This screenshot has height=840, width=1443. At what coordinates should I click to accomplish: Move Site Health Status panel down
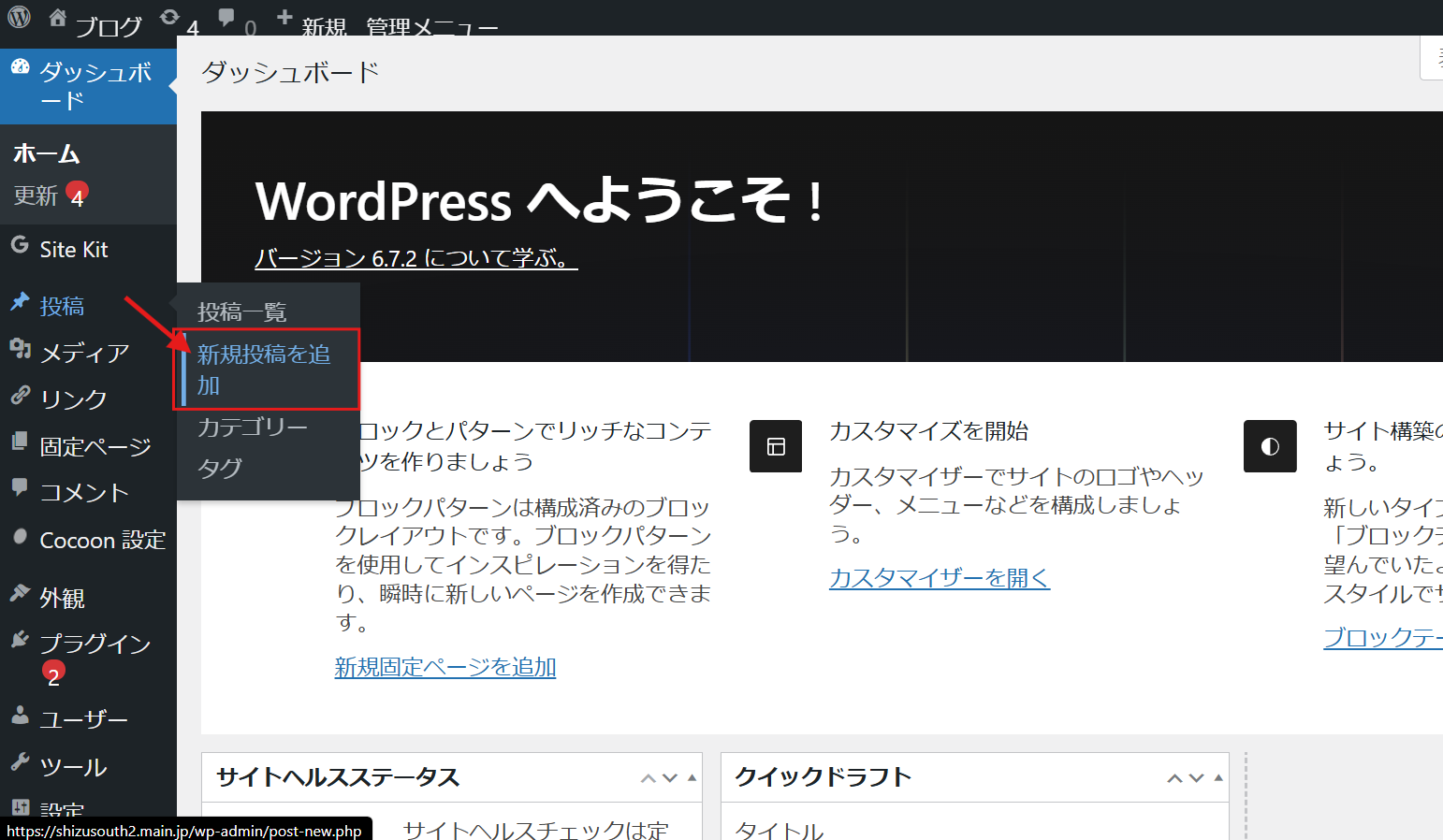pos(670,778)
